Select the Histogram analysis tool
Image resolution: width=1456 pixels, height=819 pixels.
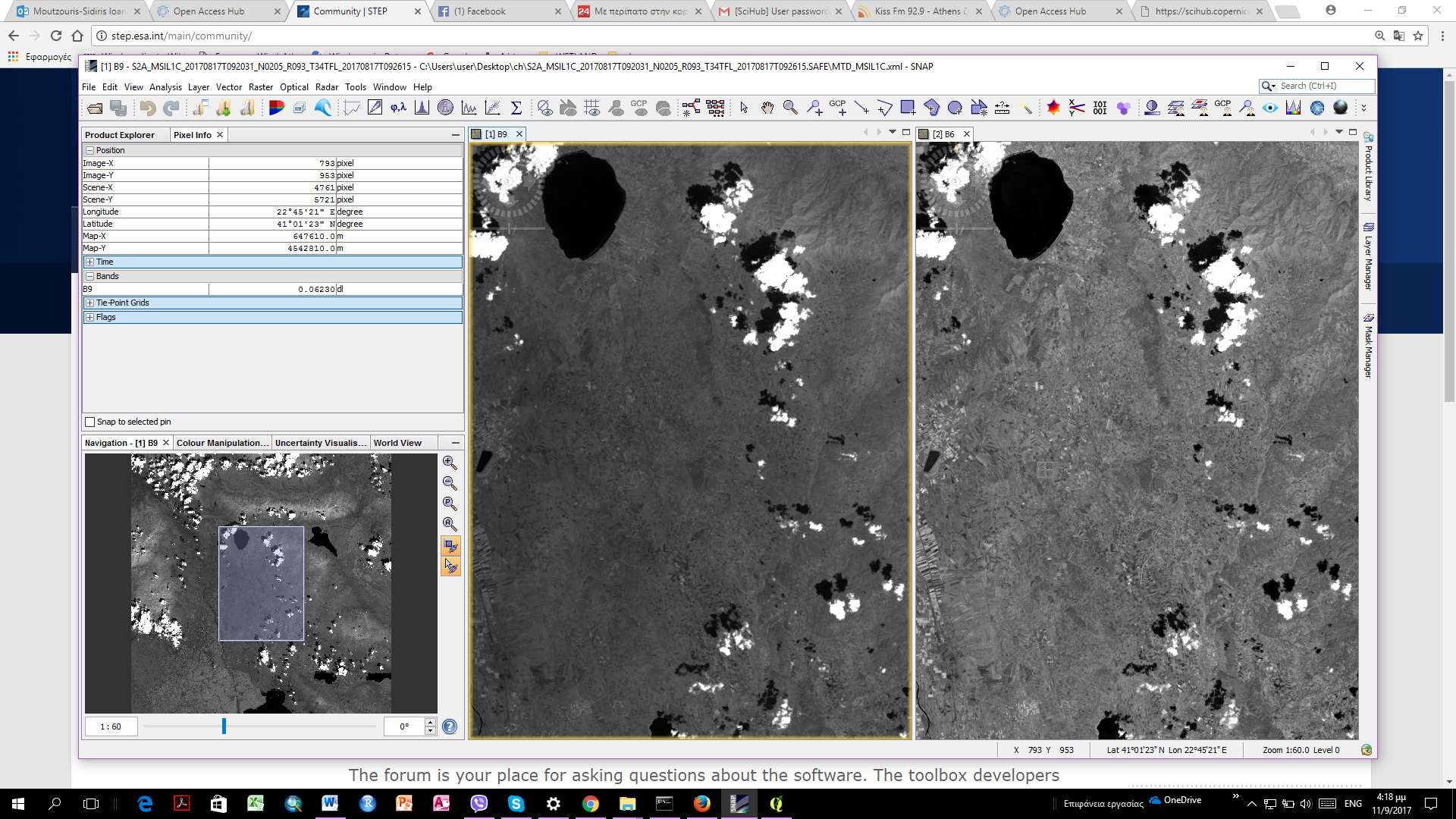pos(422,108)
